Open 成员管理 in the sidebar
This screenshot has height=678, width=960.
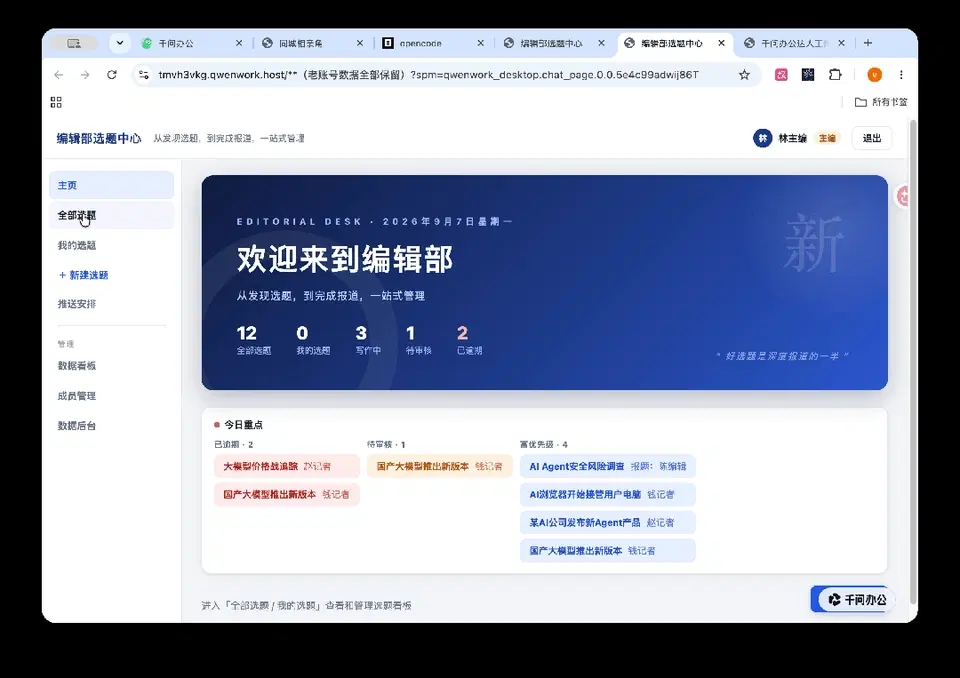coord(111,396)
